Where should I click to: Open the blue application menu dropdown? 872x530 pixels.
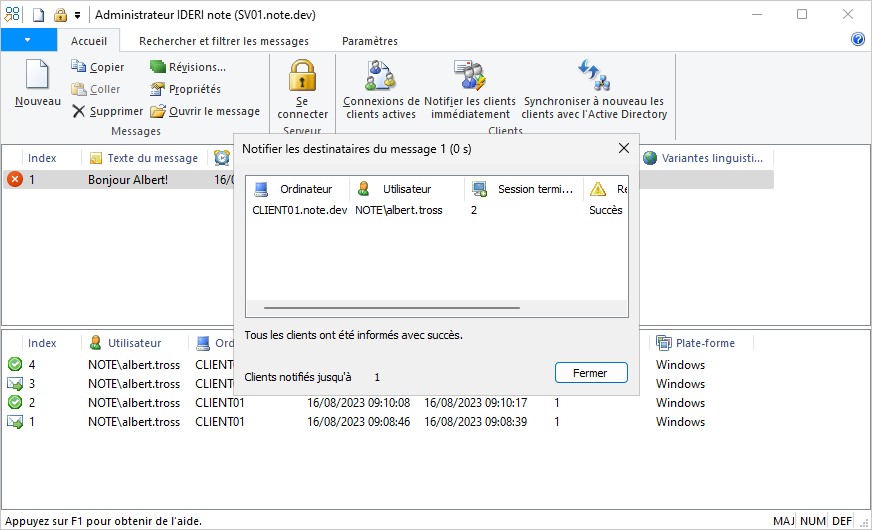point(28,40)
